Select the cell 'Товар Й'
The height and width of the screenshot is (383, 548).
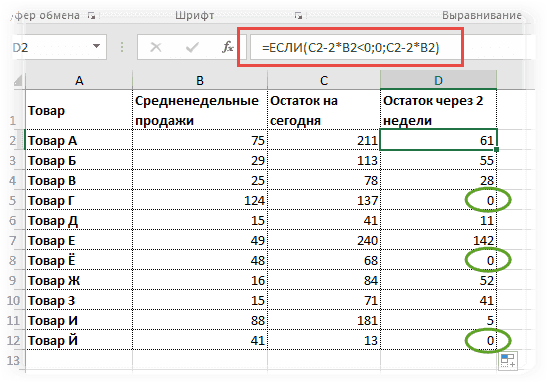pyautogui.click(x=79, y=340)
